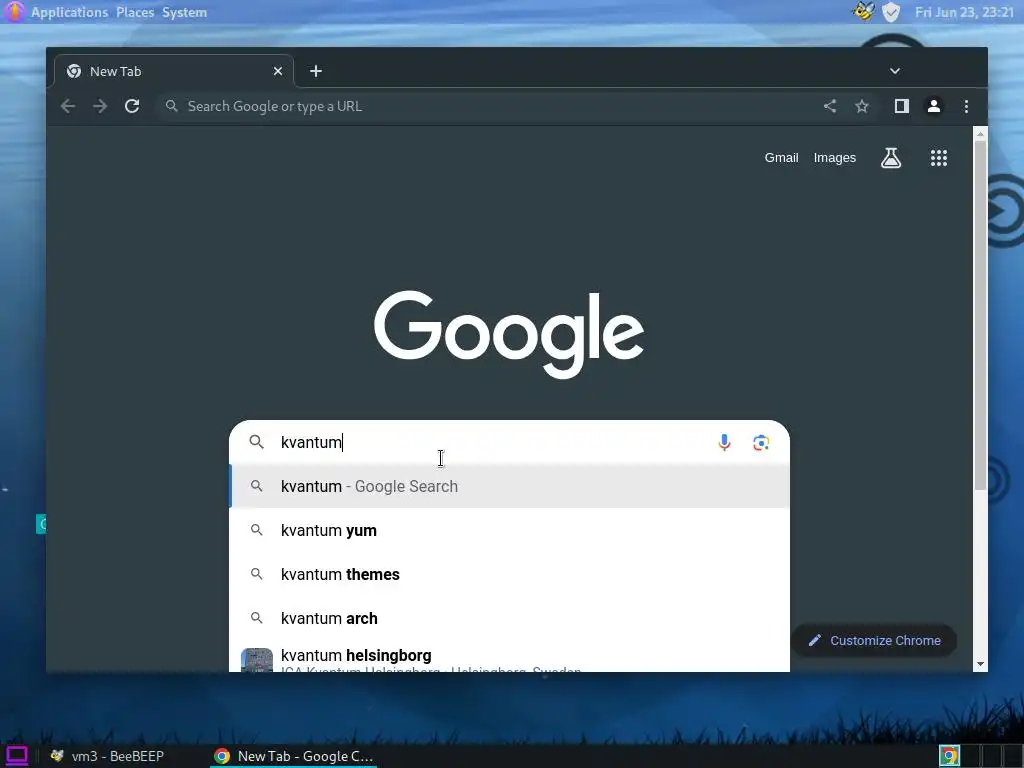
Task: Open the Google apps grid
Action: tap(938, 157)
